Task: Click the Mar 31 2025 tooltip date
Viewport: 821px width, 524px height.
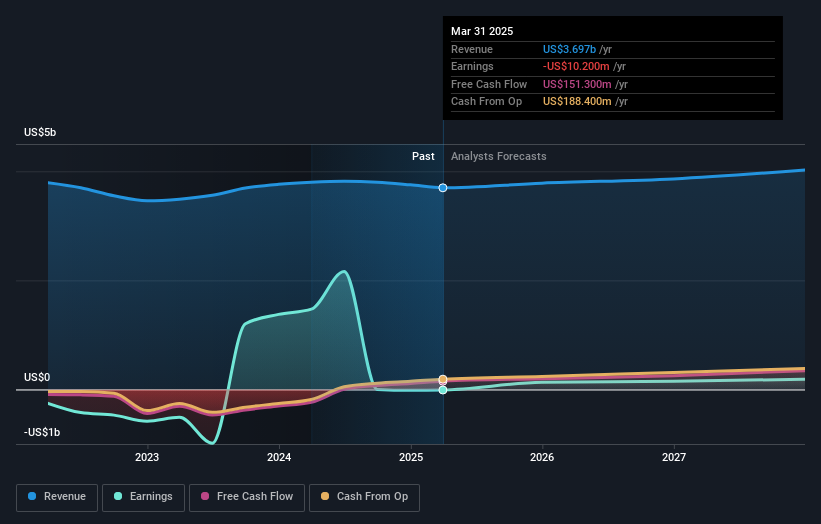Action: 482,31
